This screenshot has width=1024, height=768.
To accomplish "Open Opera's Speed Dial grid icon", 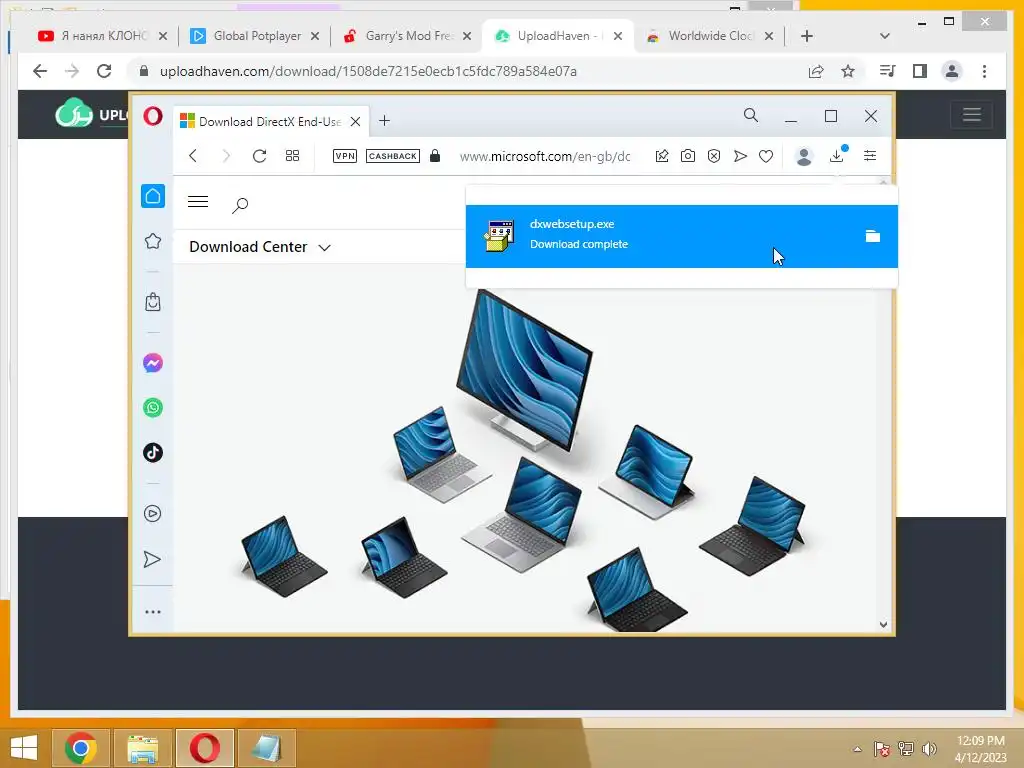I will pos(293,155).
